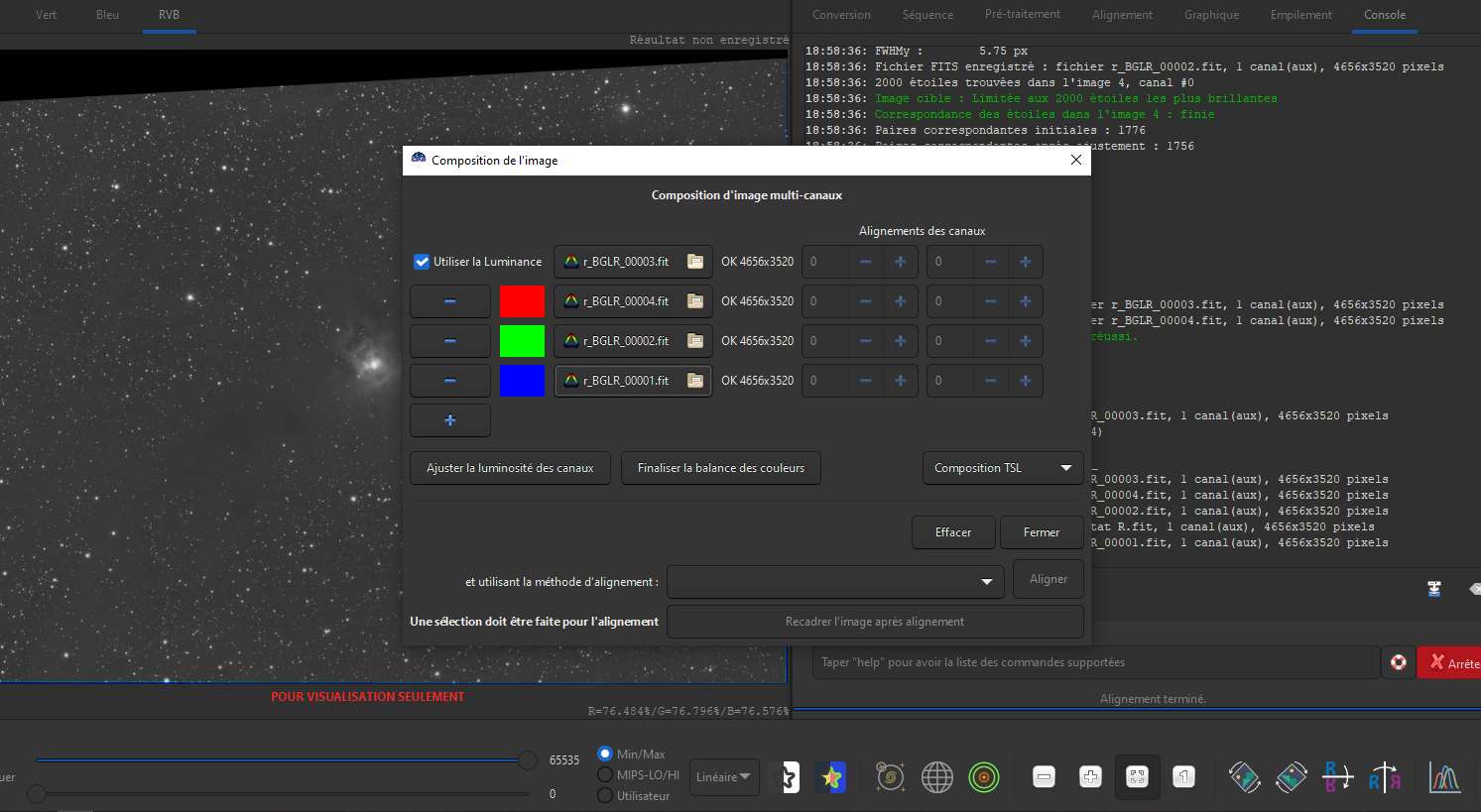This screenshot has height=812, width=1481.
Task: Click the Effacer button
Action: click(x=953, y=532)
